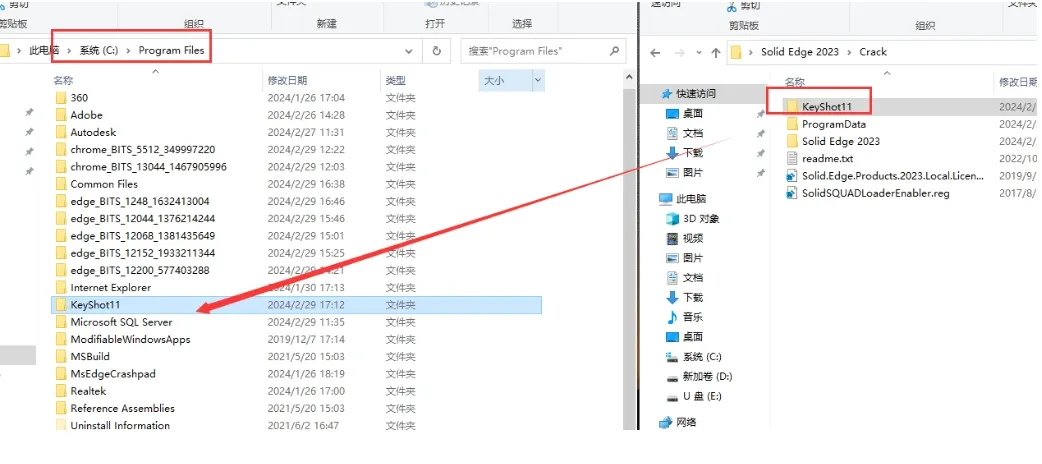
Task: Select the edge_BITS_12044_1376214244 folder
Action: pos(298,219)
